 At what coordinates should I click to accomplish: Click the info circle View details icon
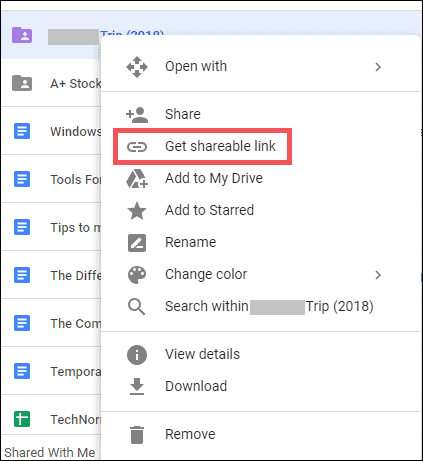[x=137, y=355]
